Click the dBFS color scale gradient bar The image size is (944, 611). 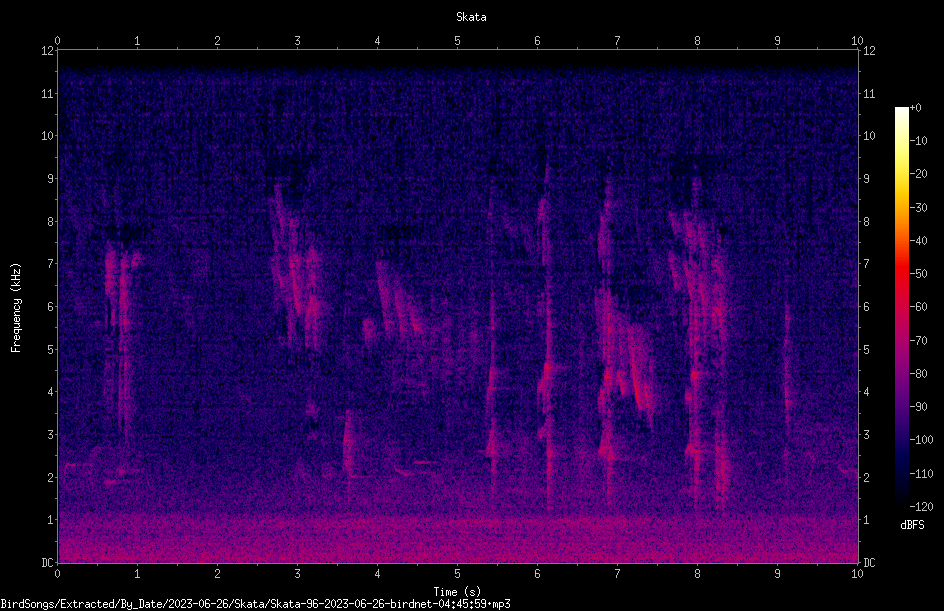click(x=901, y=306)
